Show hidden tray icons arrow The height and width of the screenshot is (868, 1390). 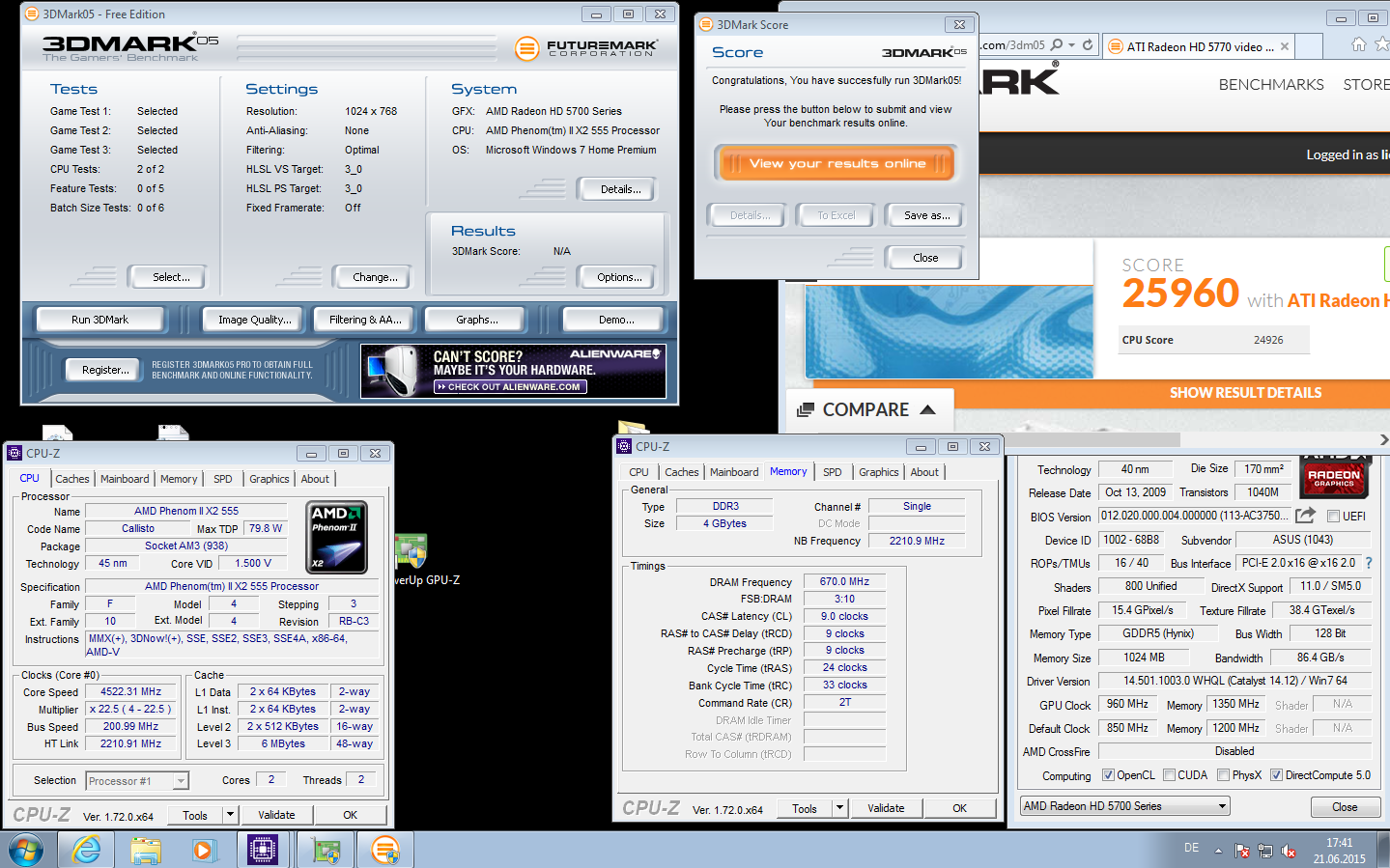click(1218, 851)
